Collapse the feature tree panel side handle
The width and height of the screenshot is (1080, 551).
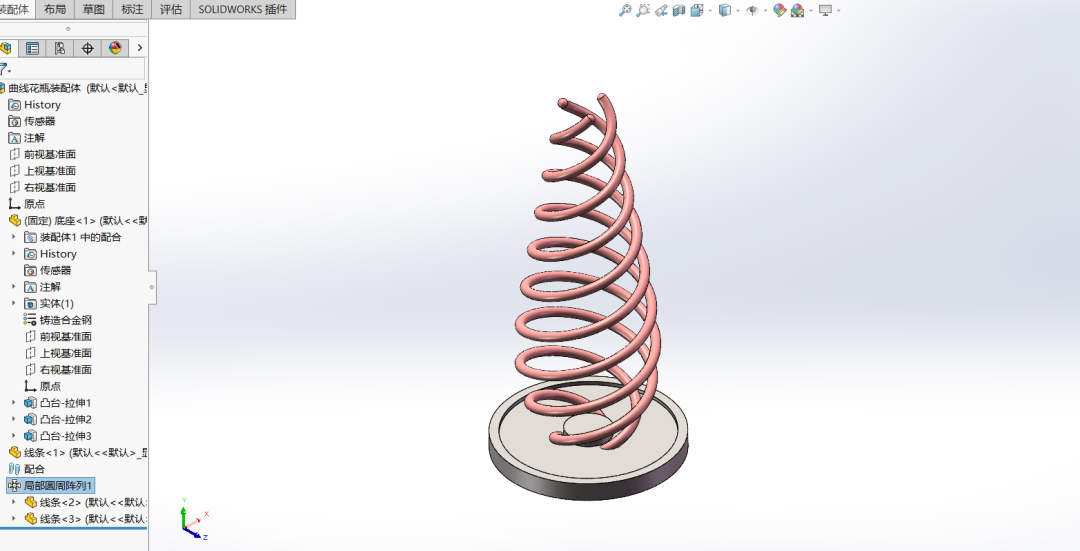tap(152, 287)
